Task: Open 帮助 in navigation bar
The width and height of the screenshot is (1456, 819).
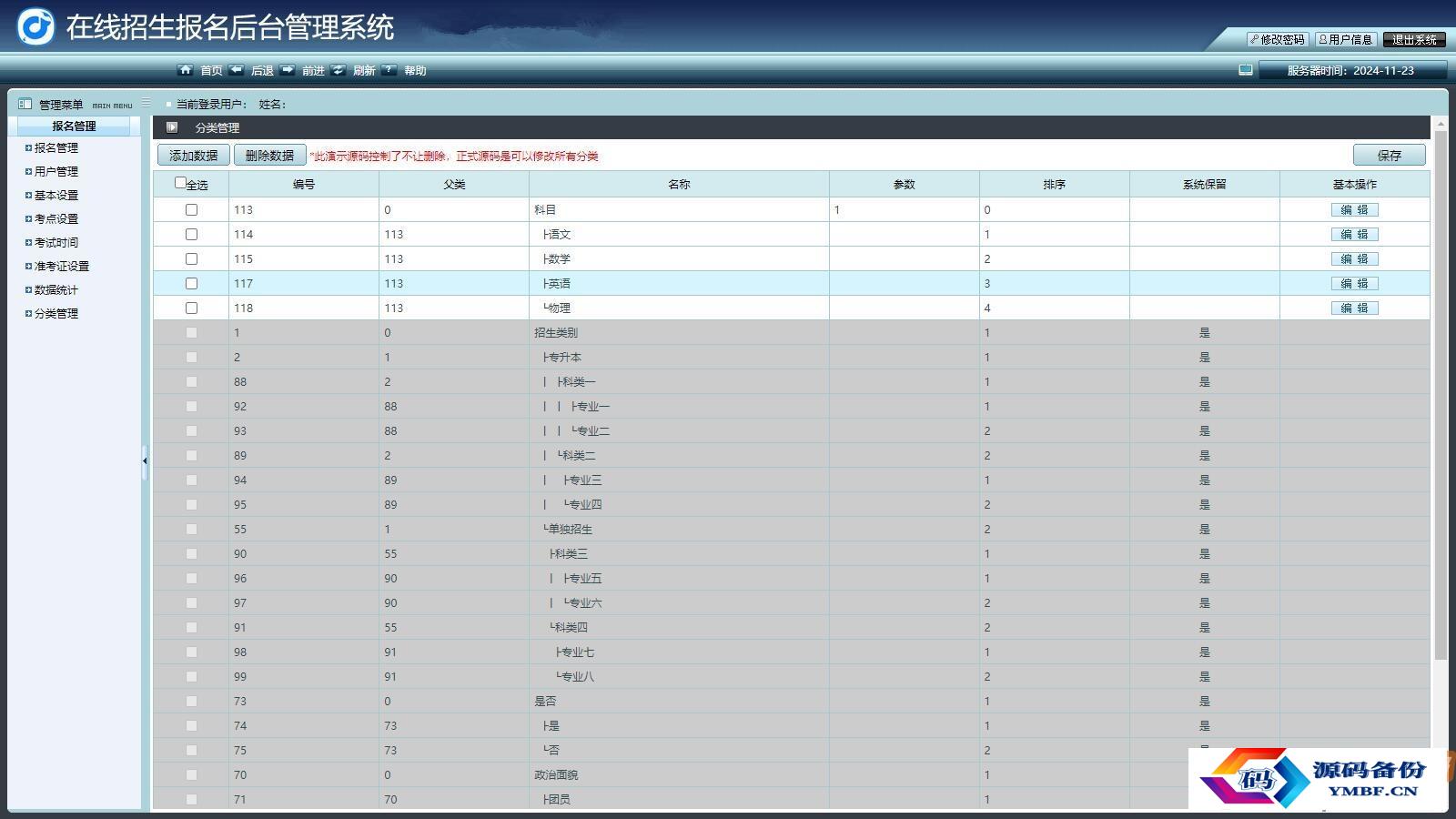Action: point(415,70)
